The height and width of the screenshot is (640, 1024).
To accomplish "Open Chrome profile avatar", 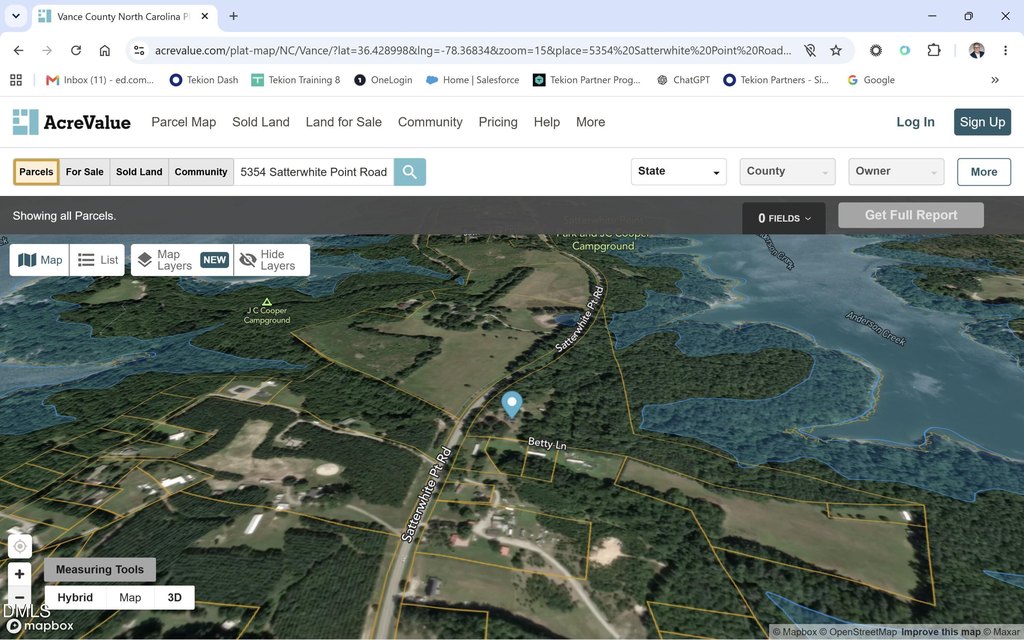I will click(976, 50).
